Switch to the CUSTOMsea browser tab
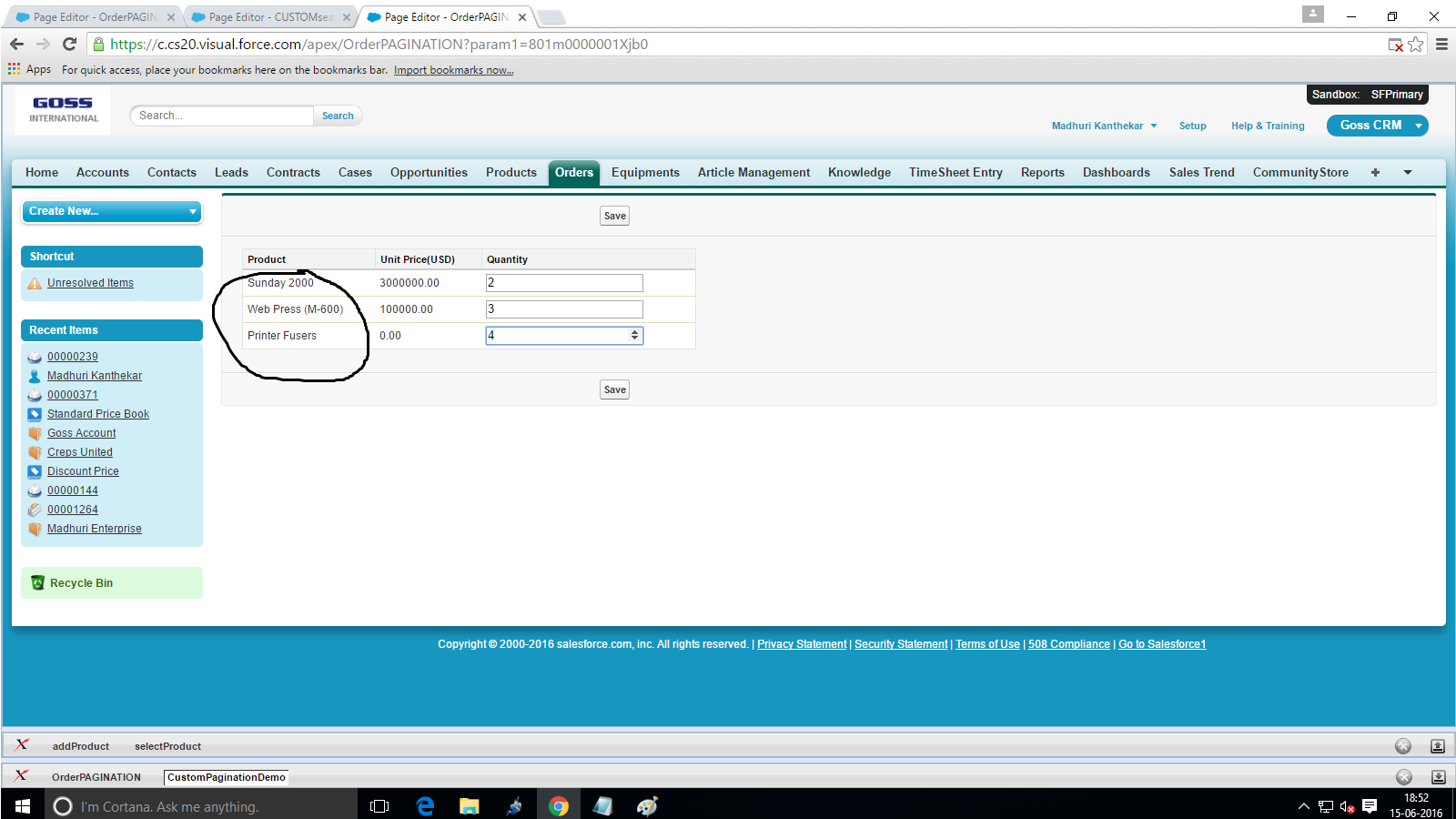The image size is (1456, 819). coord(269,17)
